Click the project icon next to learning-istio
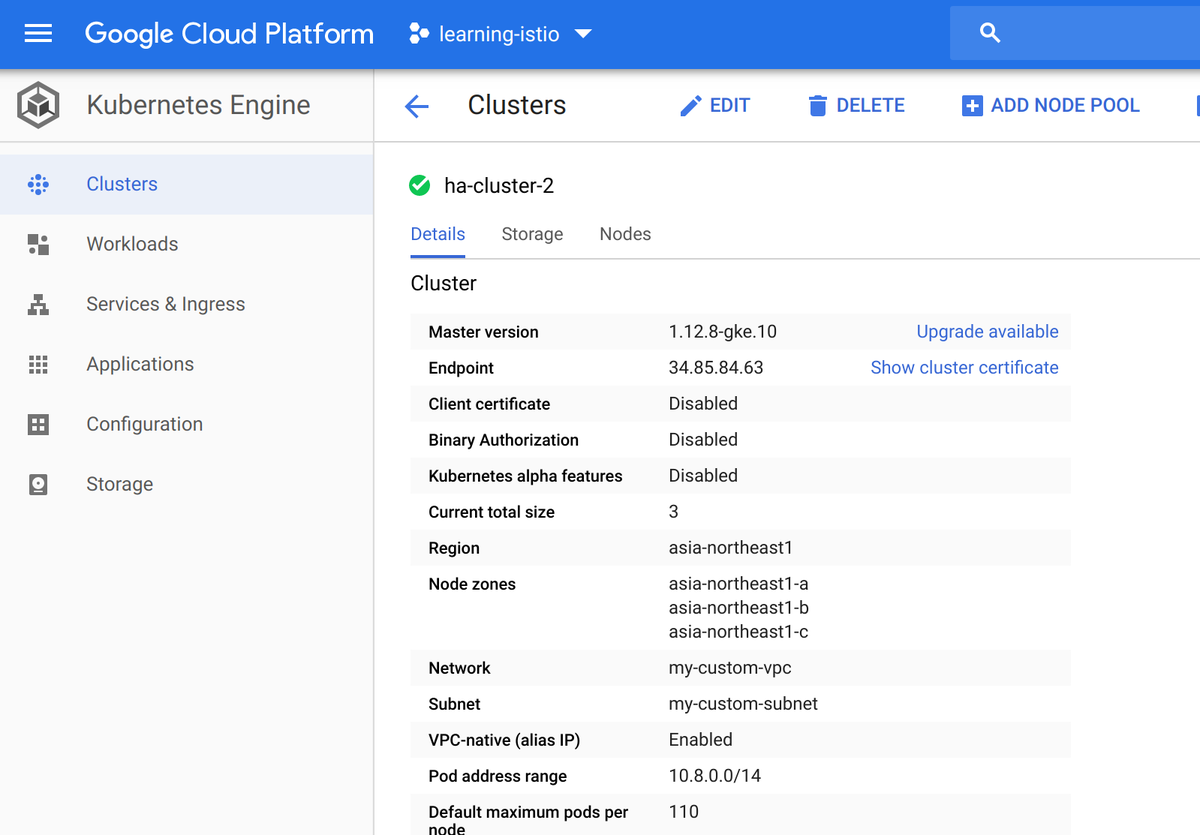Viewport: 1200px width, 835px height. click(x=419, y=34)
